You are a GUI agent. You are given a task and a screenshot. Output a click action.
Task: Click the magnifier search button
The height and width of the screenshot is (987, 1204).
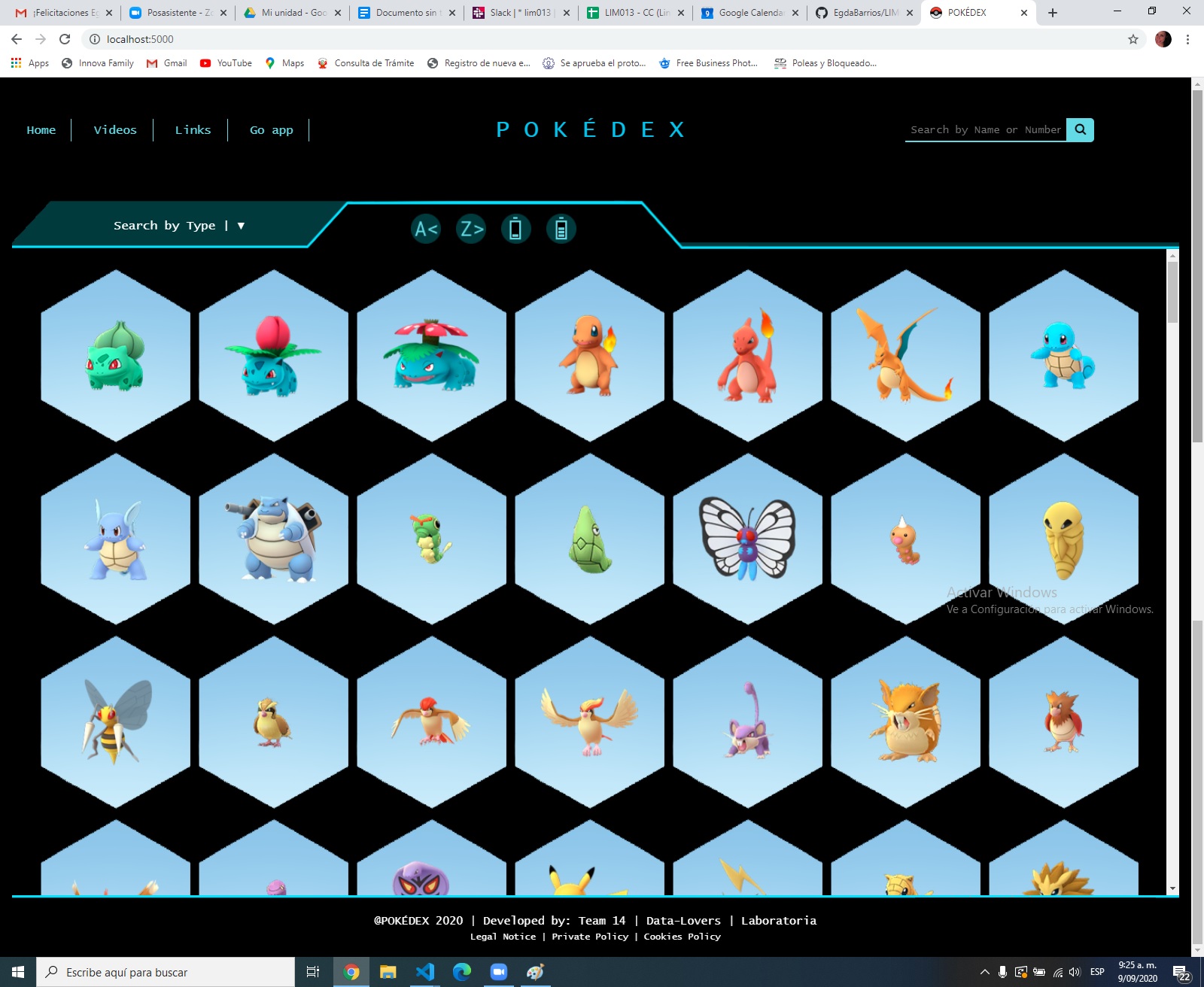(1080, 129)
